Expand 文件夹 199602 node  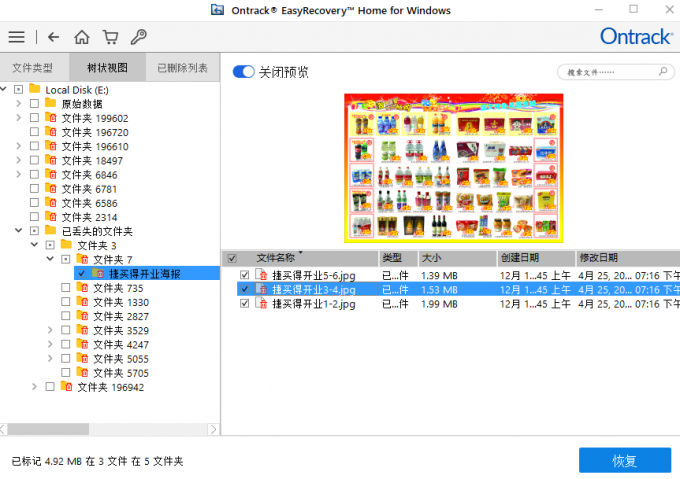[18, 118]
